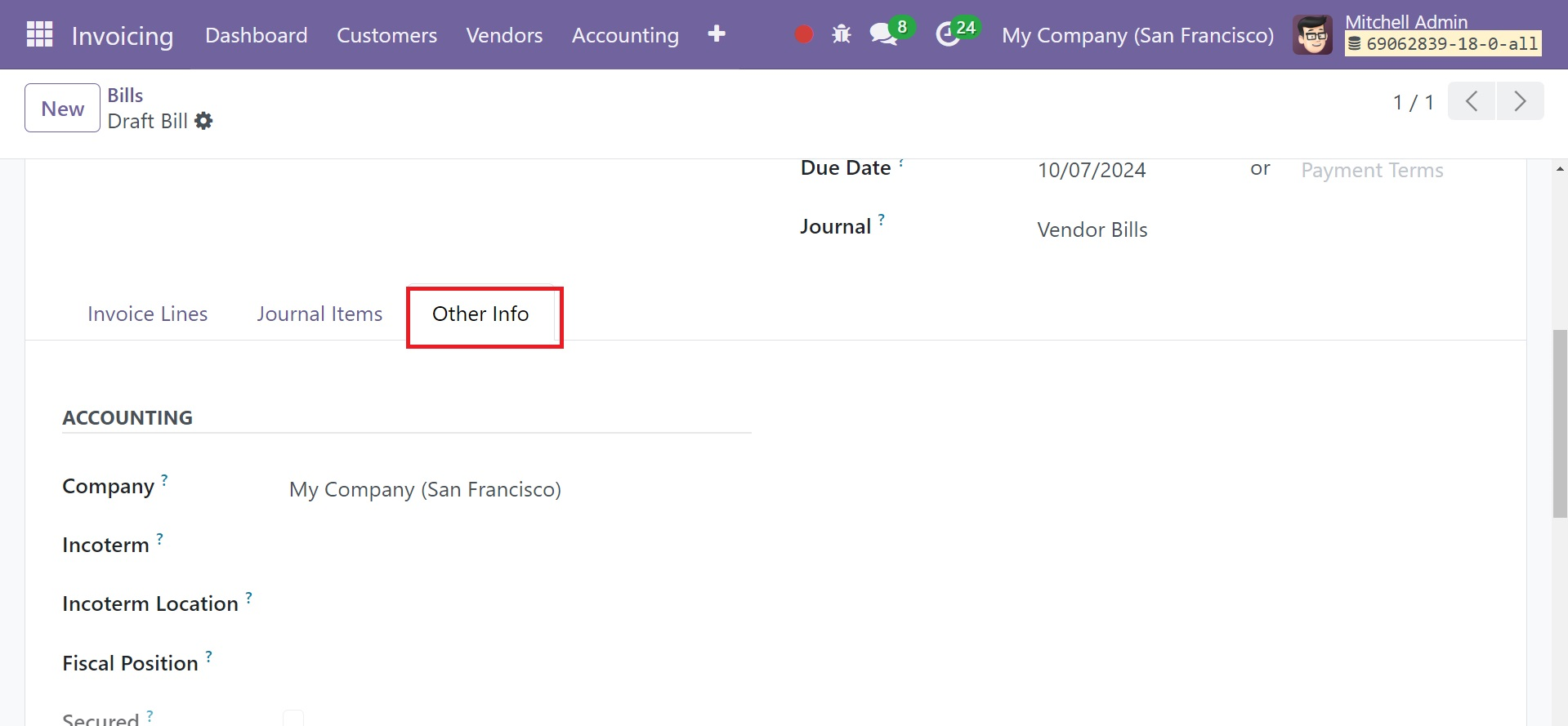1568x726 pixels.
Task: Click the vertical scrollbar thumb
Action: coord(1560,423)
